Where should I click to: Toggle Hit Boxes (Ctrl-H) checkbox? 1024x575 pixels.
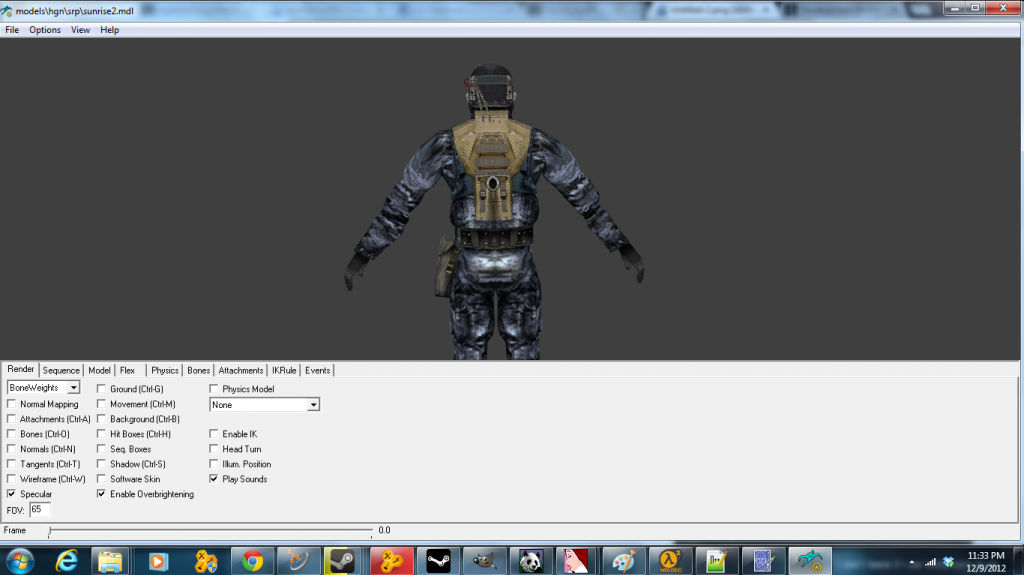coord(101,434)
